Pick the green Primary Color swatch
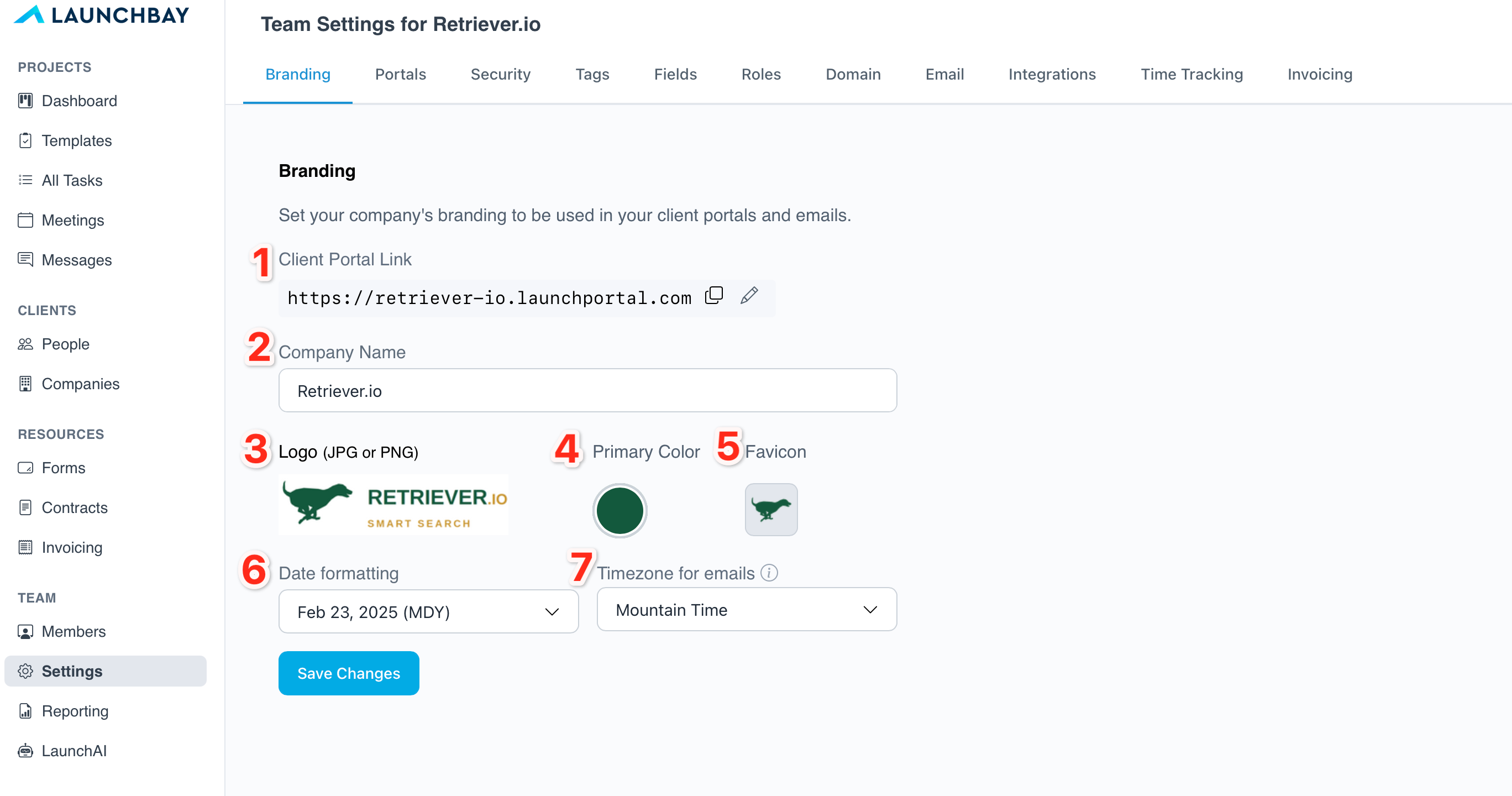This screenshot has width=1512, height=796. pyautogui.click(x=620, y=511)
